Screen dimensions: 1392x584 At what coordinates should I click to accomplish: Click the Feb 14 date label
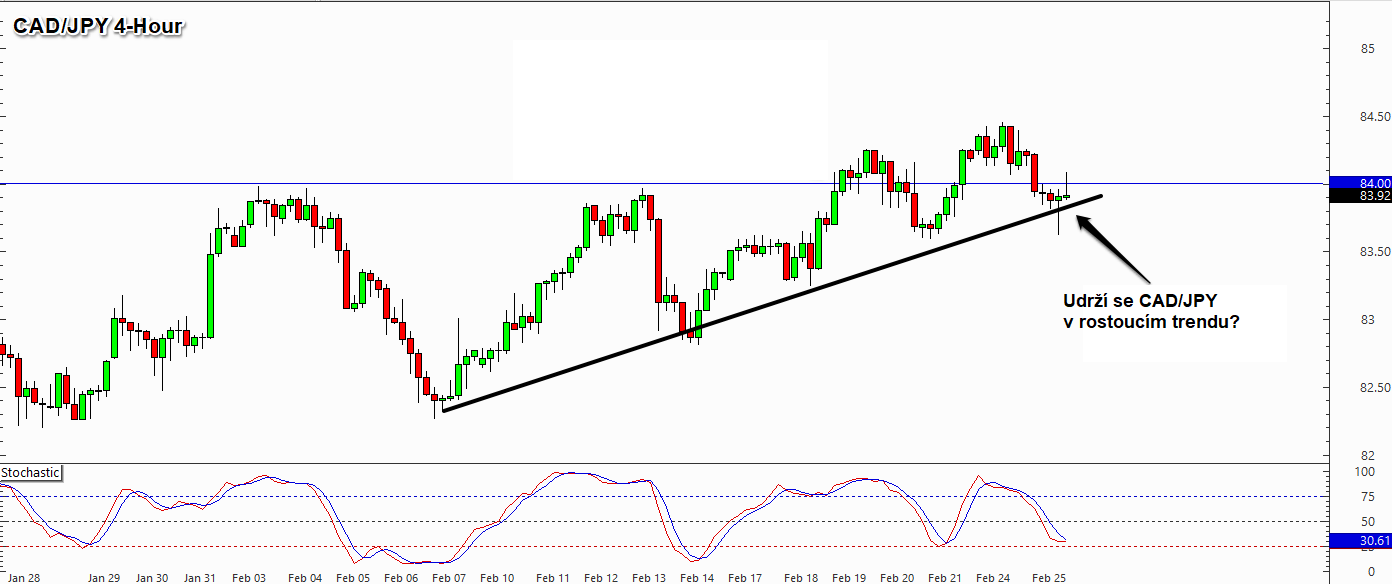[x=697, y=578]
